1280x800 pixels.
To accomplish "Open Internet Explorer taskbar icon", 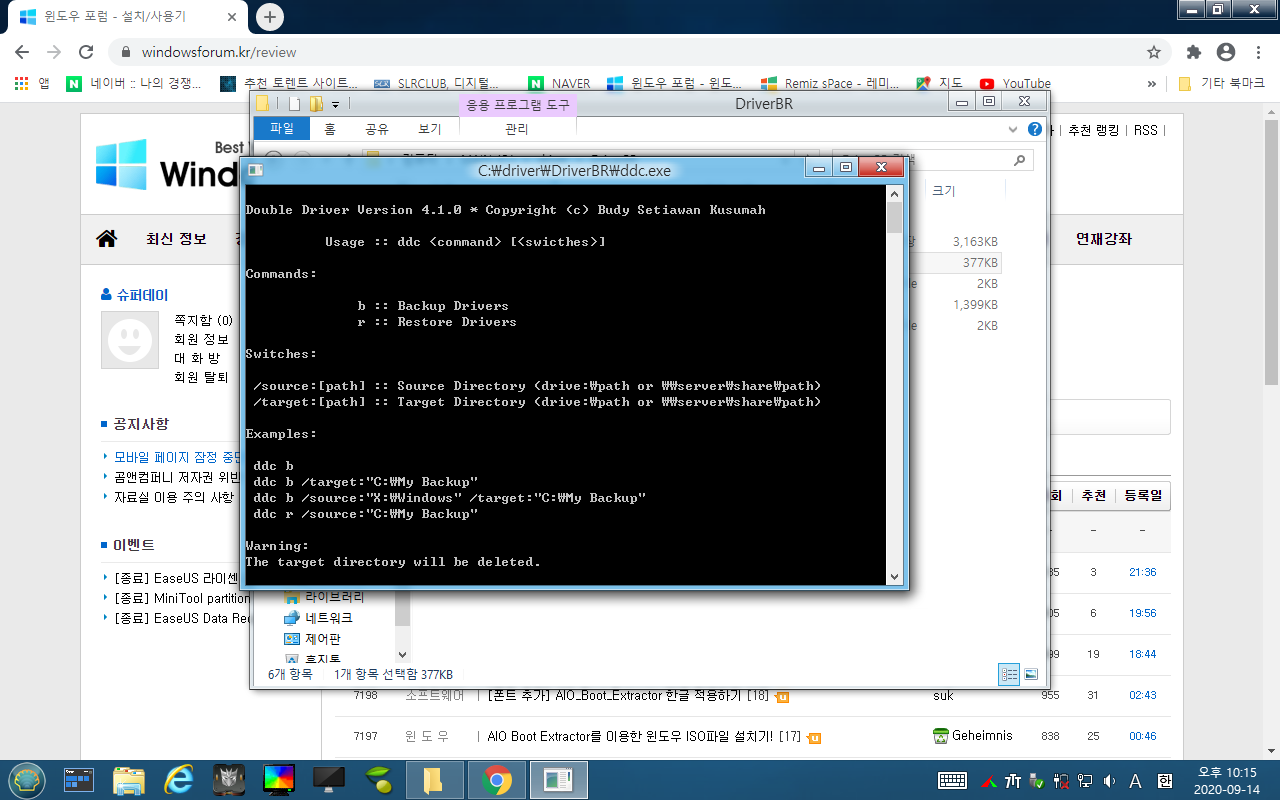I will coord(180,779).
